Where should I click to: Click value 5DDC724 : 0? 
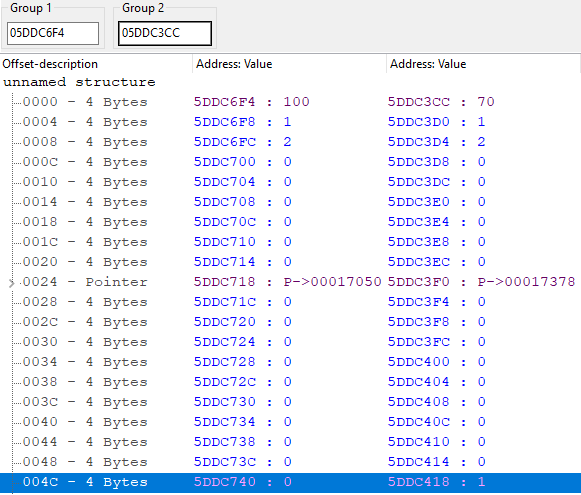pos(243,342)
